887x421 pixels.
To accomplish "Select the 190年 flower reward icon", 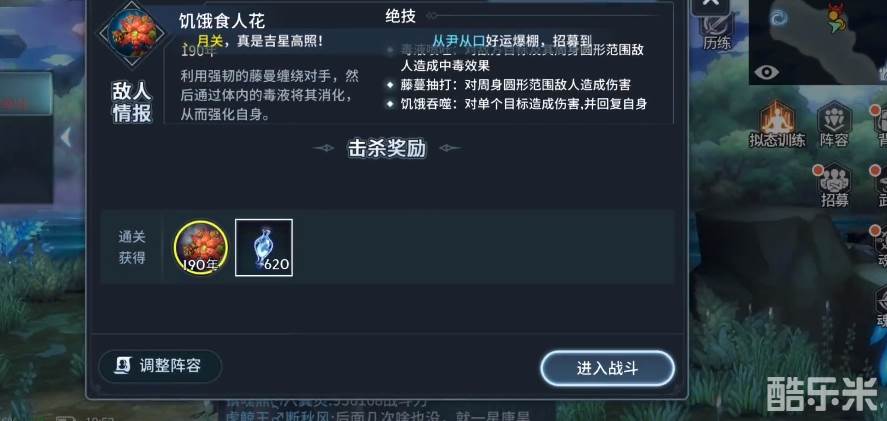I will (x=201, y=247).
